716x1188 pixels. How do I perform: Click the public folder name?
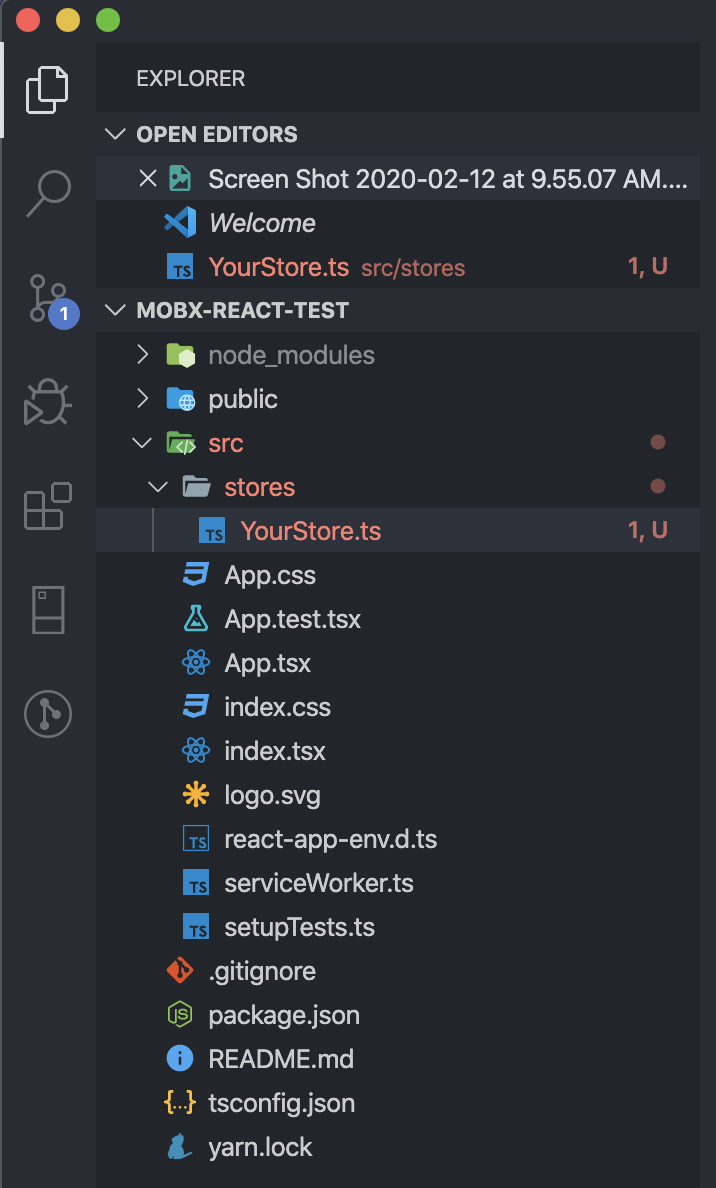(x=243, y=399)
